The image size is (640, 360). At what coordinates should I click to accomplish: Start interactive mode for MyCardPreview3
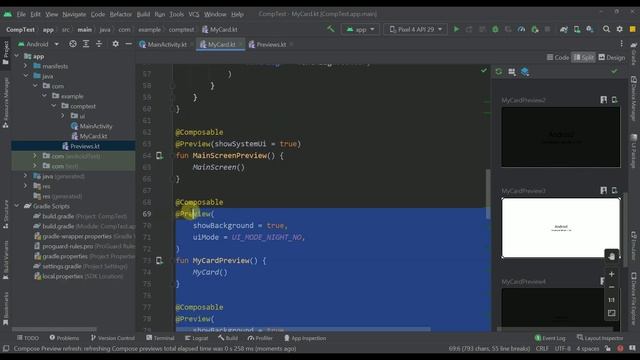pyautogui.click(x=604, y=190)
